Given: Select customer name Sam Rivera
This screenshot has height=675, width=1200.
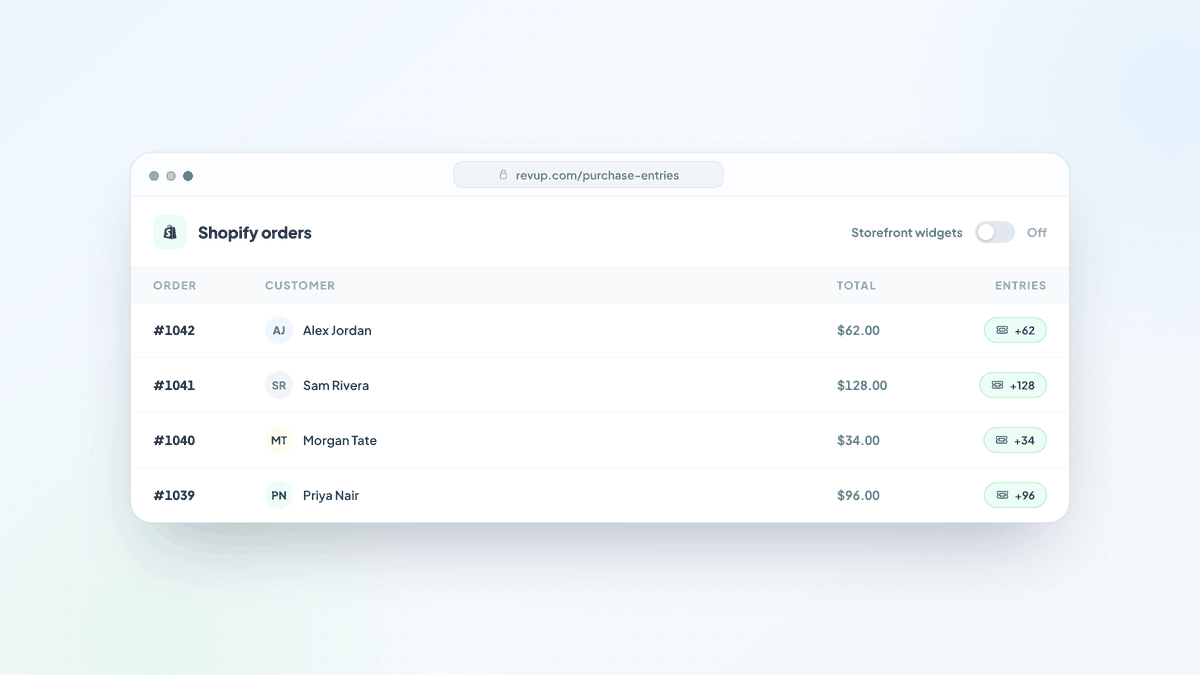Looking at the screenshot, I should coord(336,385).
